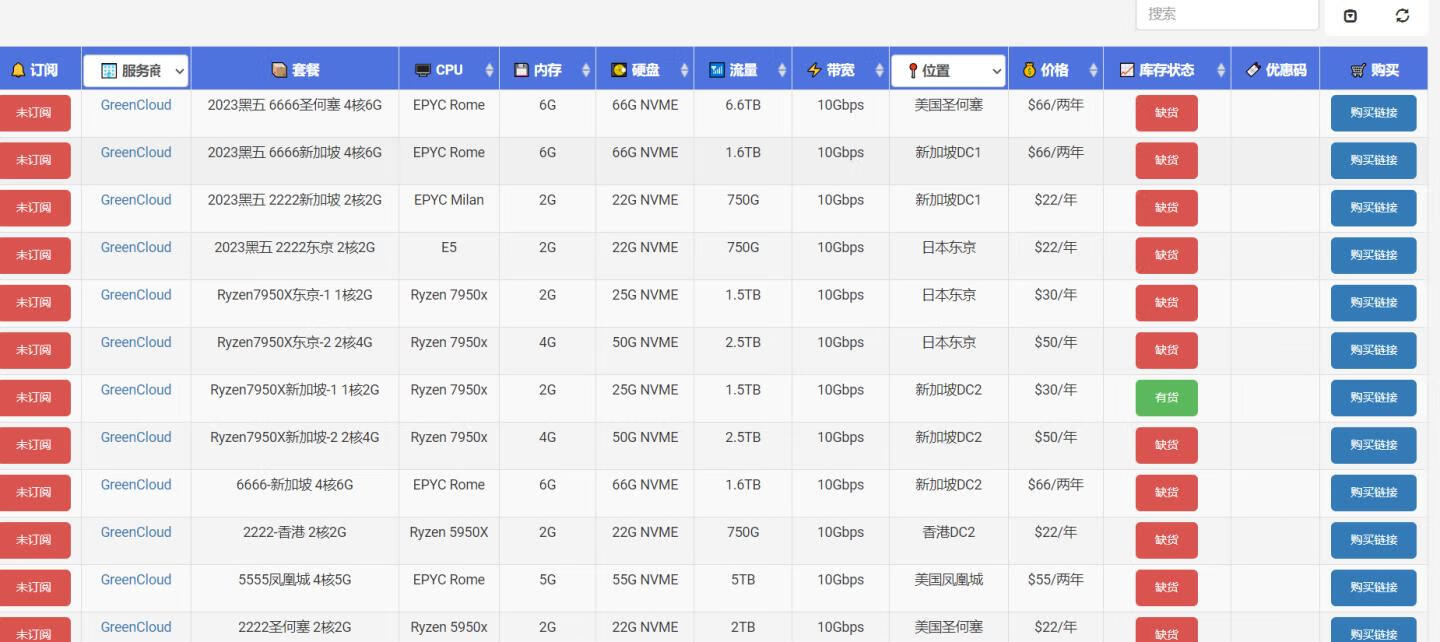Viewport: 1440px width, 642px height.
Task: Click the package icon in 套餐 header
Action: (280, 70)
